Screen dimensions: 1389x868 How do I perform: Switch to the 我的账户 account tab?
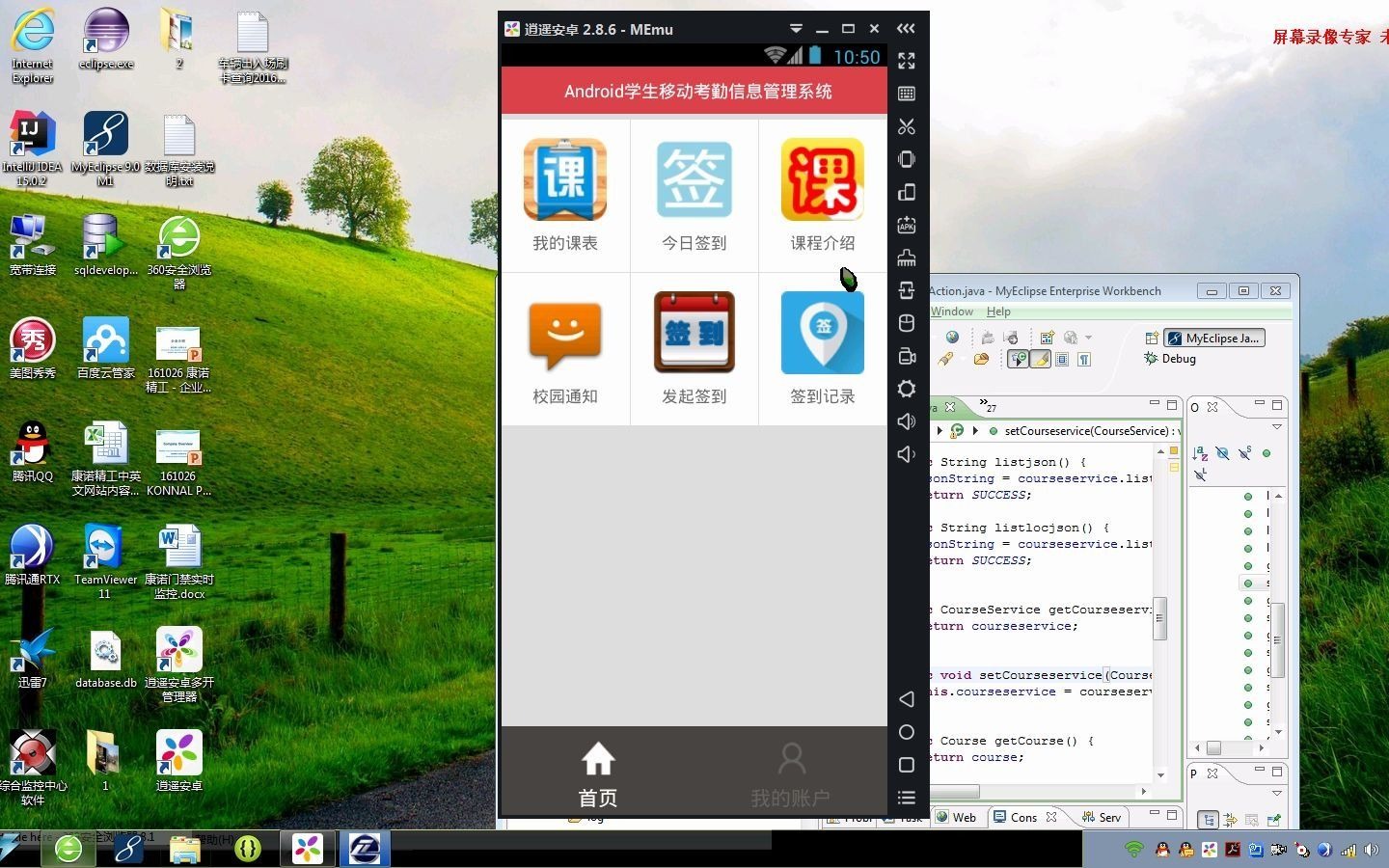(790, 774)
